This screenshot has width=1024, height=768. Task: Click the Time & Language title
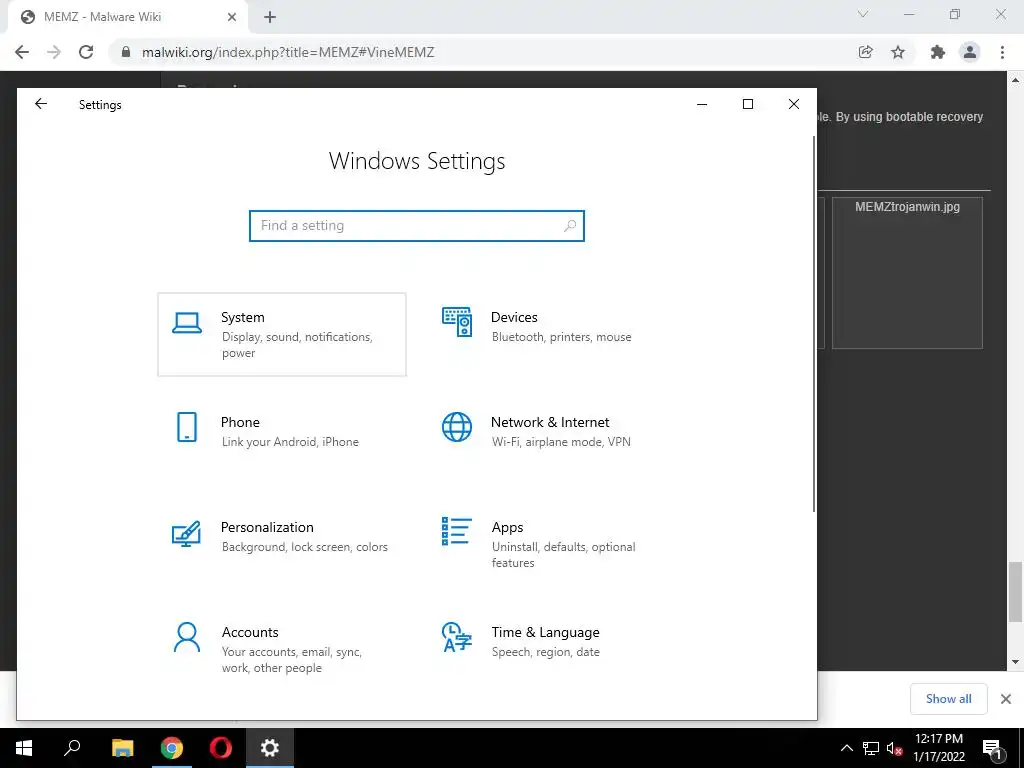545,632
